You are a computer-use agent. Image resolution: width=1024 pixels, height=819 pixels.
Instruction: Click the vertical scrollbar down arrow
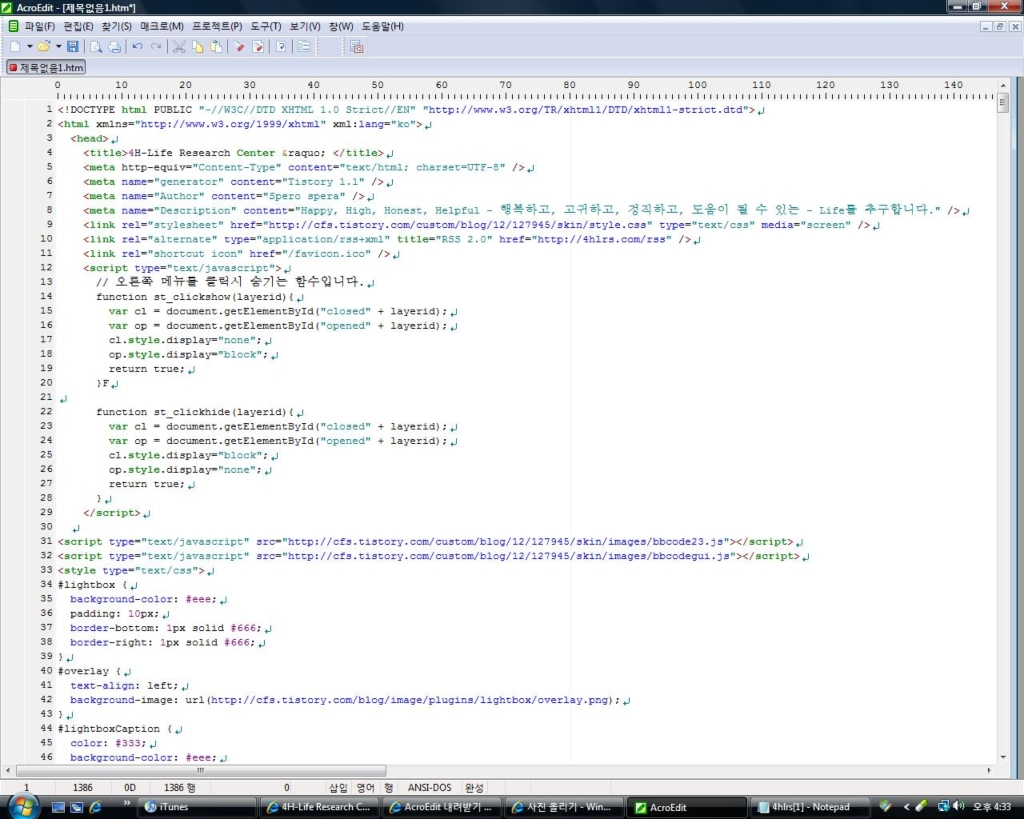click(x=1003, y=757)
